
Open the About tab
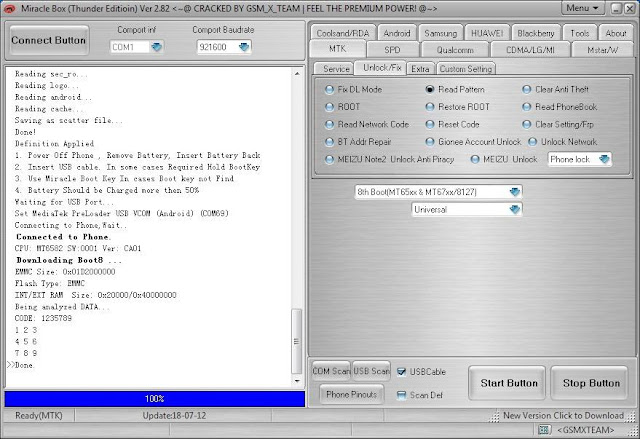click(x=616, y=33)
